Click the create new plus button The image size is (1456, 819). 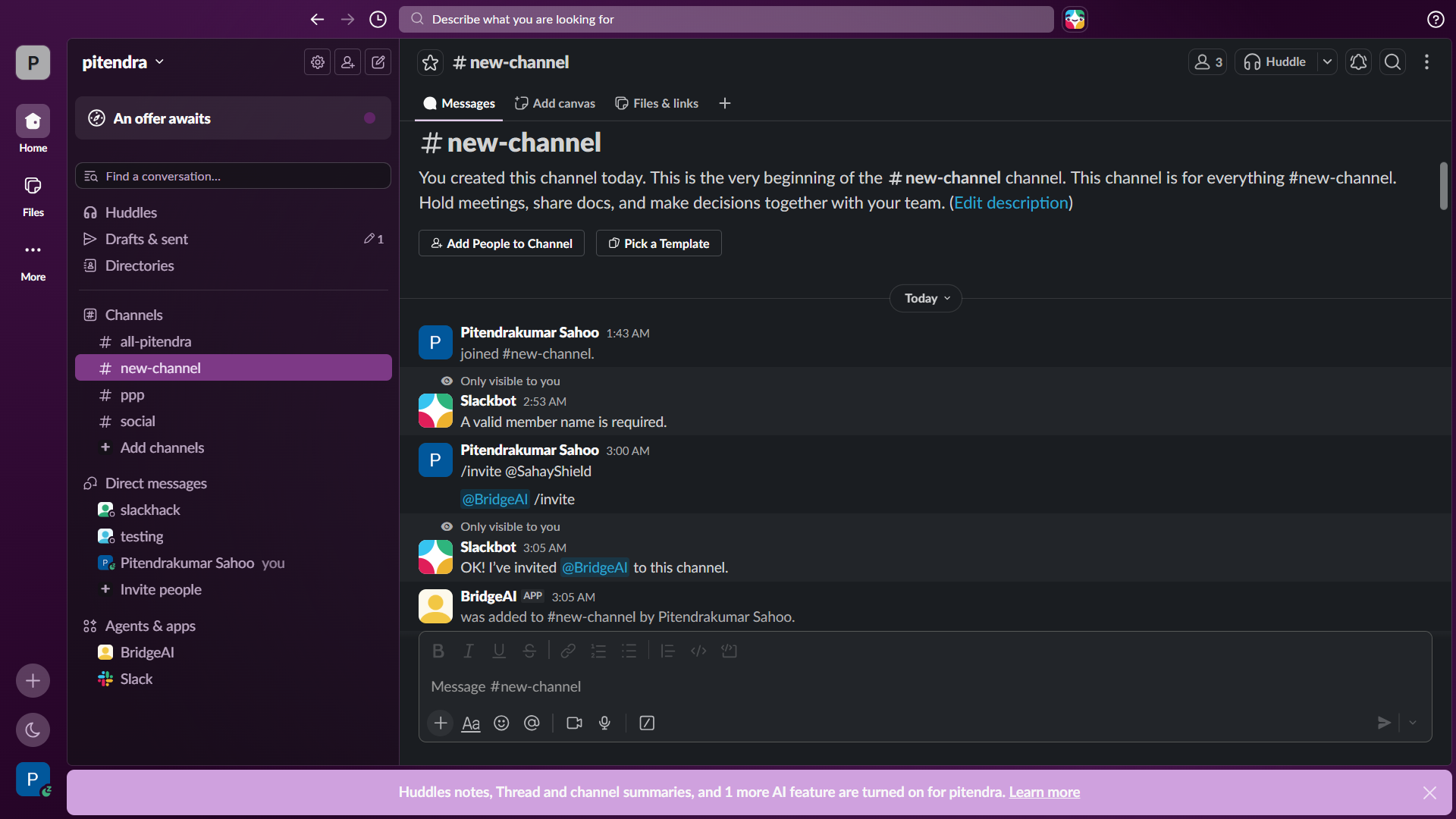point(33,681)
